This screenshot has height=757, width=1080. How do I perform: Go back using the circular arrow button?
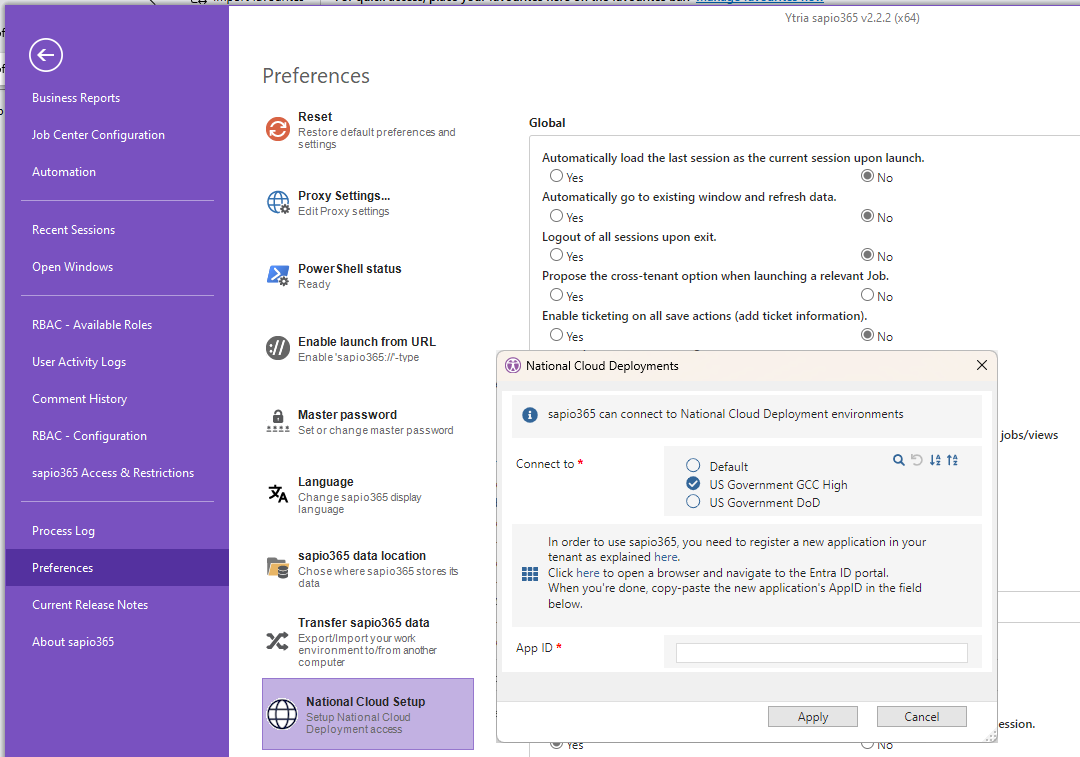46,55
